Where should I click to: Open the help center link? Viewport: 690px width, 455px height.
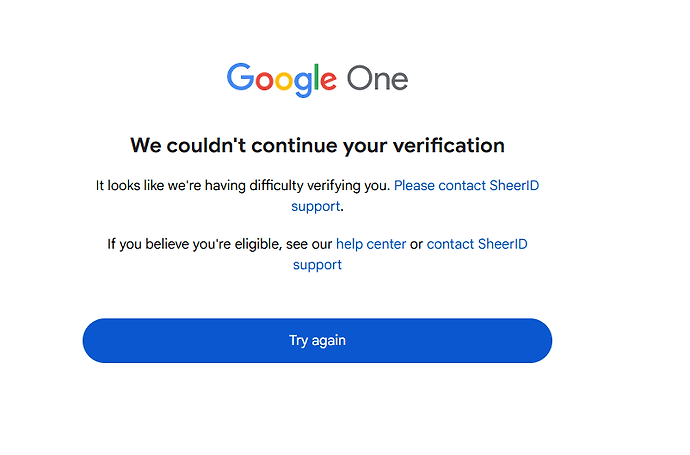(x=371, y=244)
